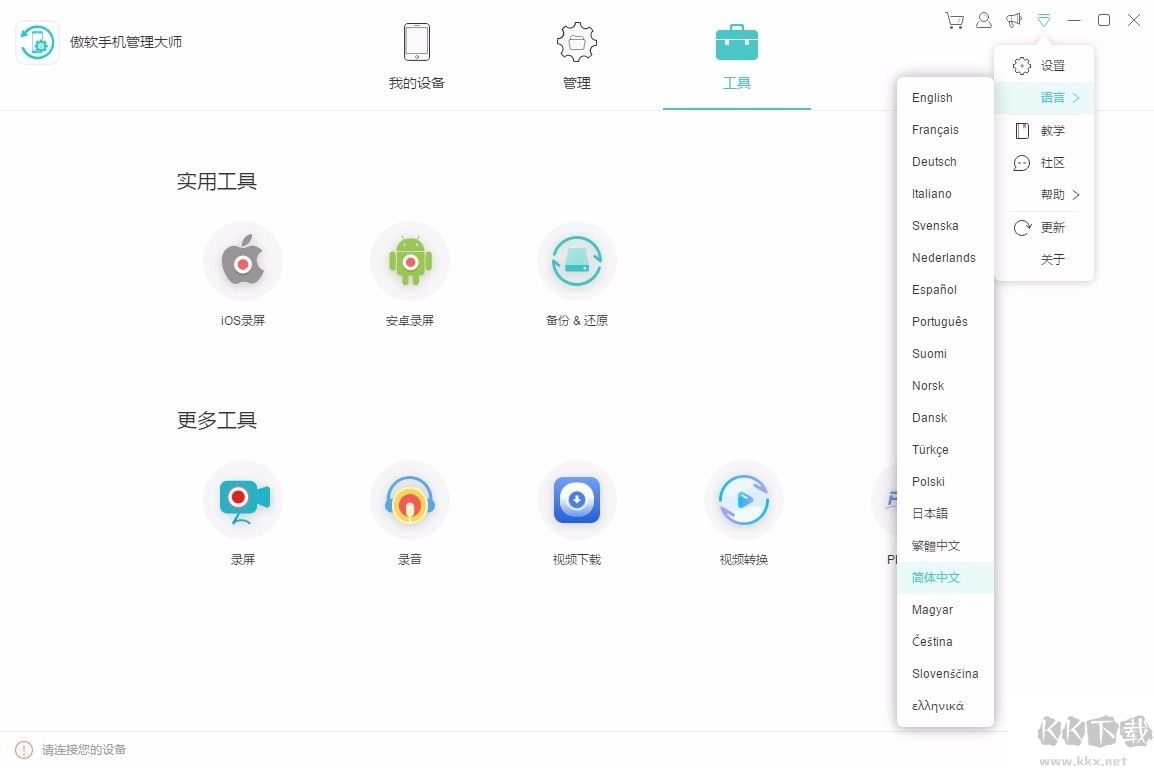Choose 更新 to check for updates
This screenshot has width=1154, height=768.
pos(1044,227)
